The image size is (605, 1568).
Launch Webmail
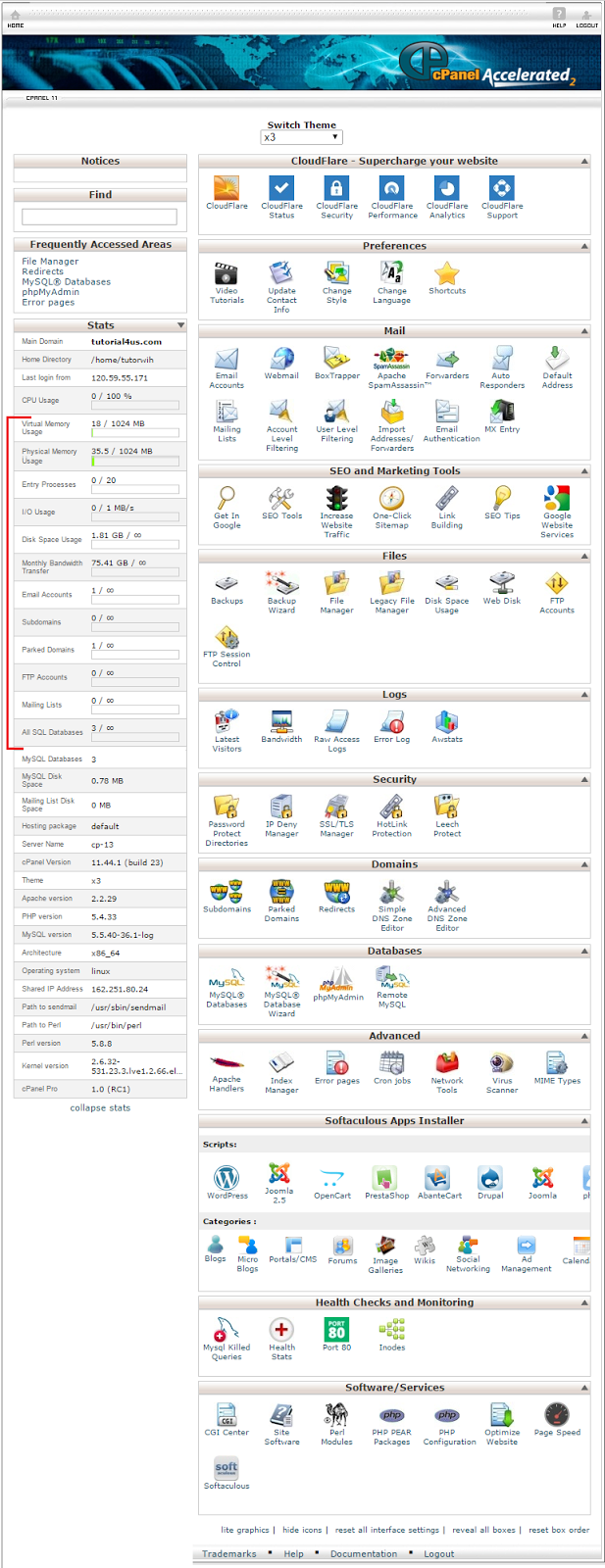pos(281,363)
